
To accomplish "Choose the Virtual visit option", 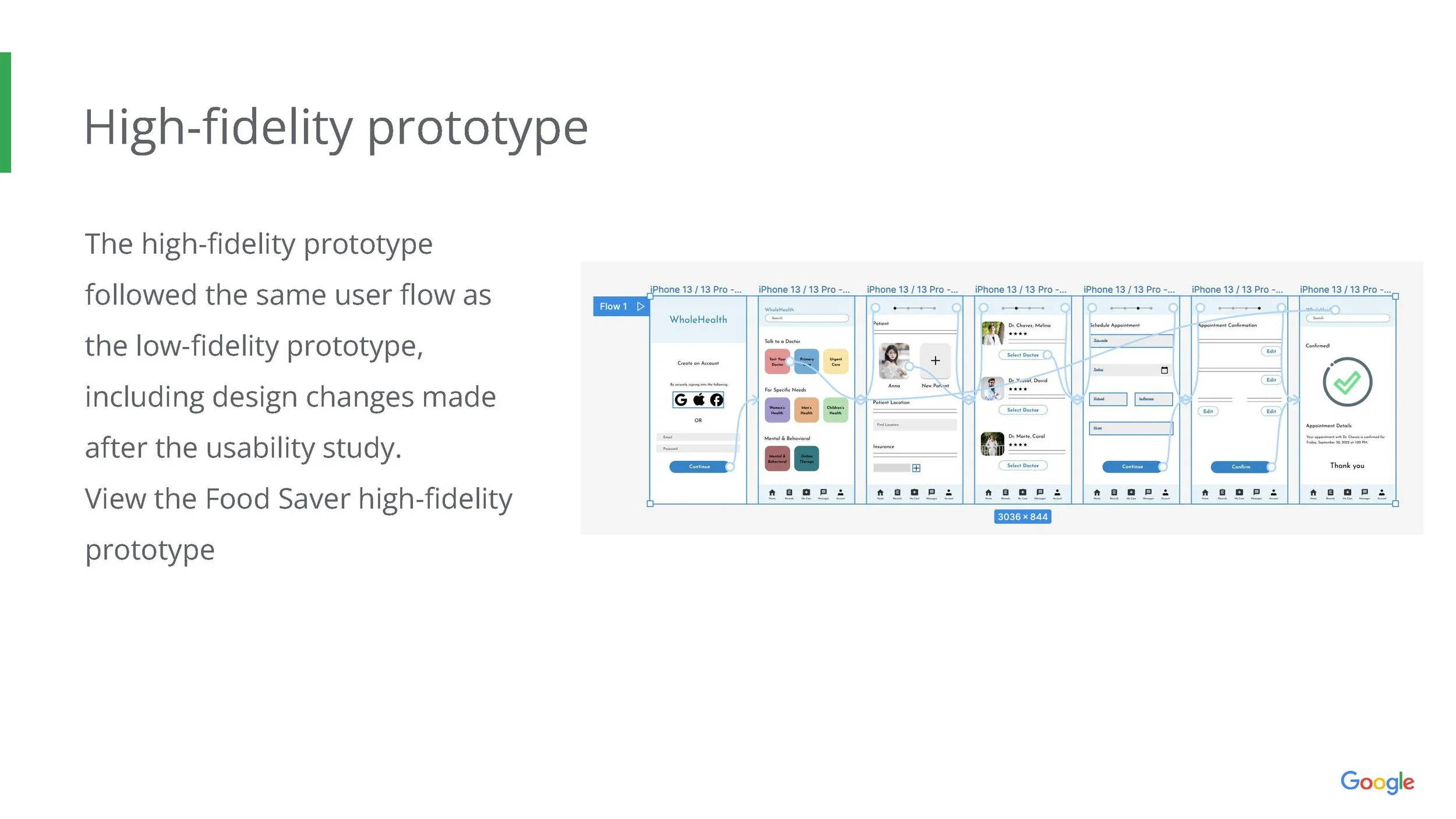I will pos(1108,399).
